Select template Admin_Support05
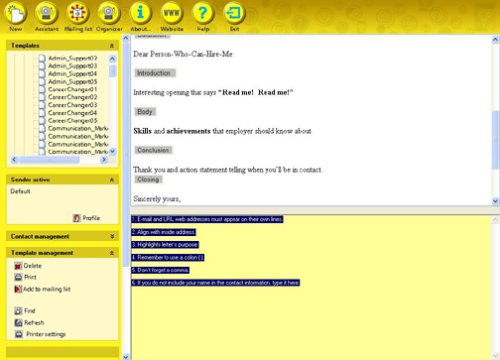The width and height of the screenshot is (500, 360). pos(73,81)
